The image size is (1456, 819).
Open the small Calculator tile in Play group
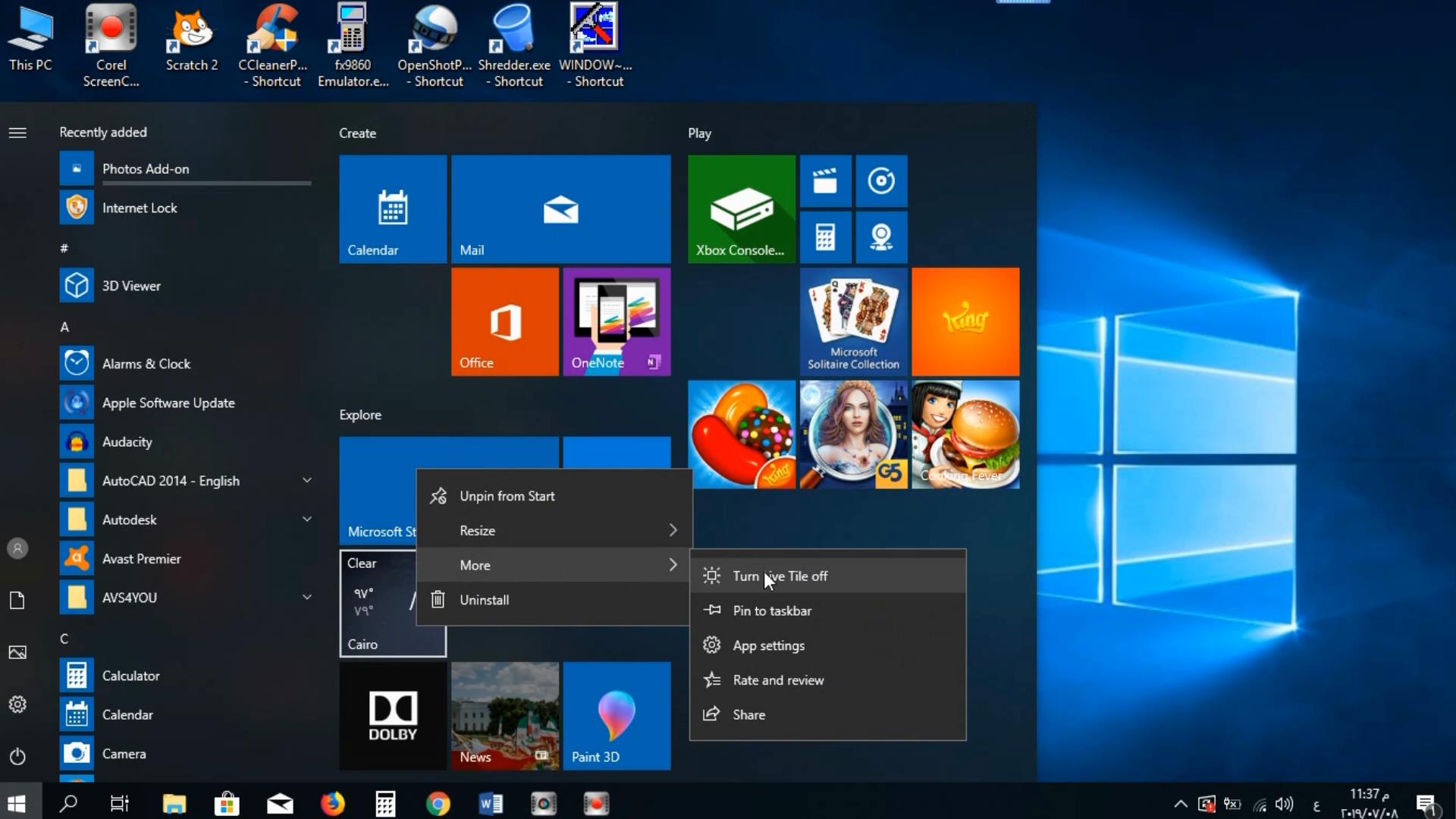pos(825,237)
